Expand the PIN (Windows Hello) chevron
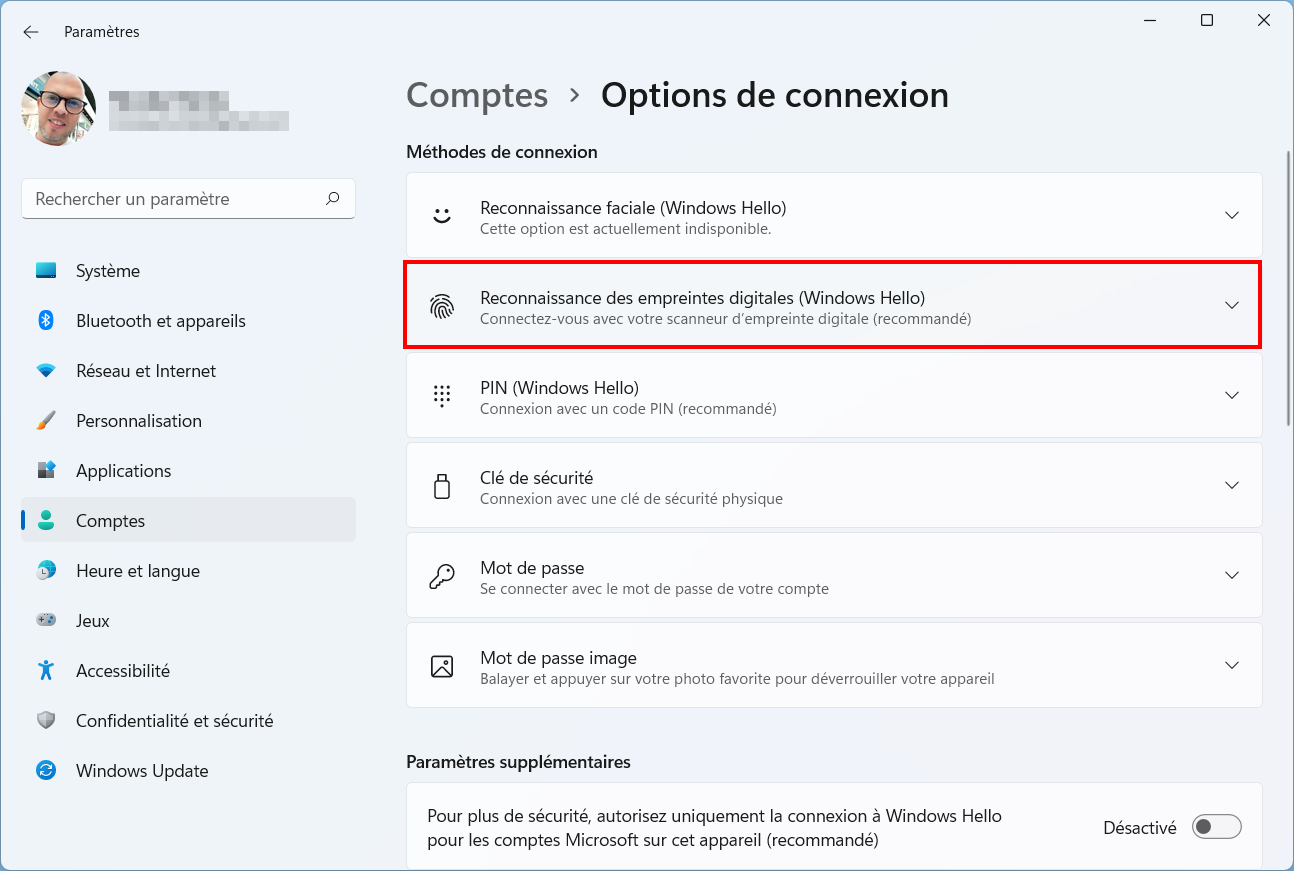 [x=1232, y=395]
